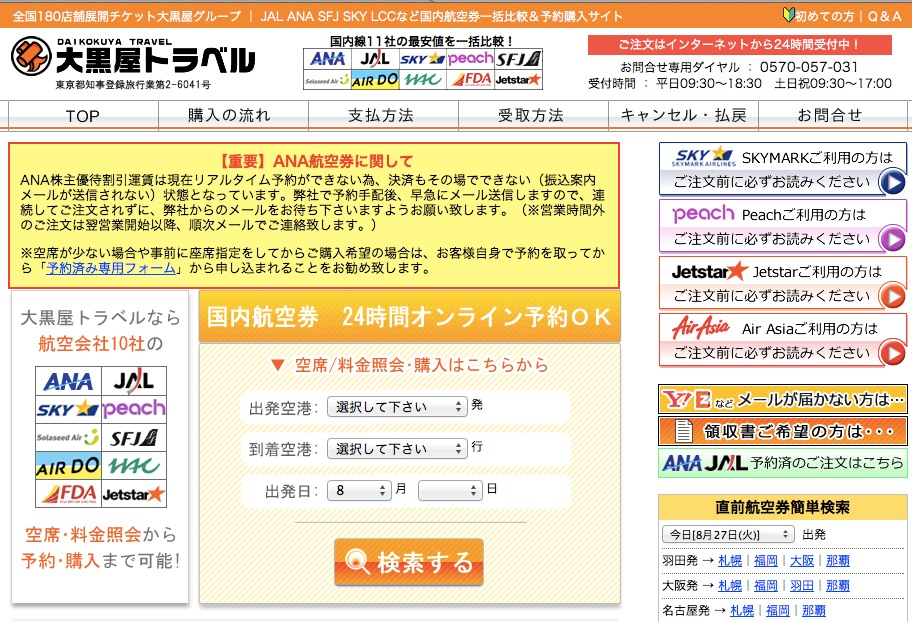
Task: Click the 東京都知事登録旅行業第2-6041号 registration text
Action: pyautogui.click(x=133, y=85)
